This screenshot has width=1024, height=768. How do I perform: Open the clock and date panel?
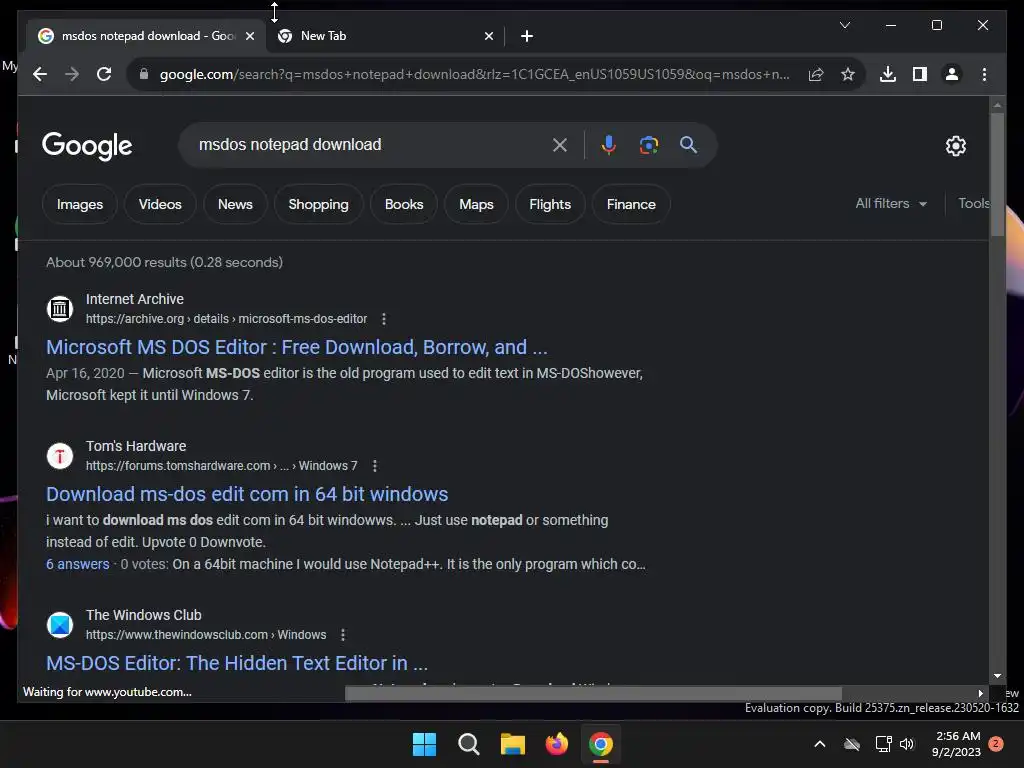pyautogui.click(x=957, y=744)
